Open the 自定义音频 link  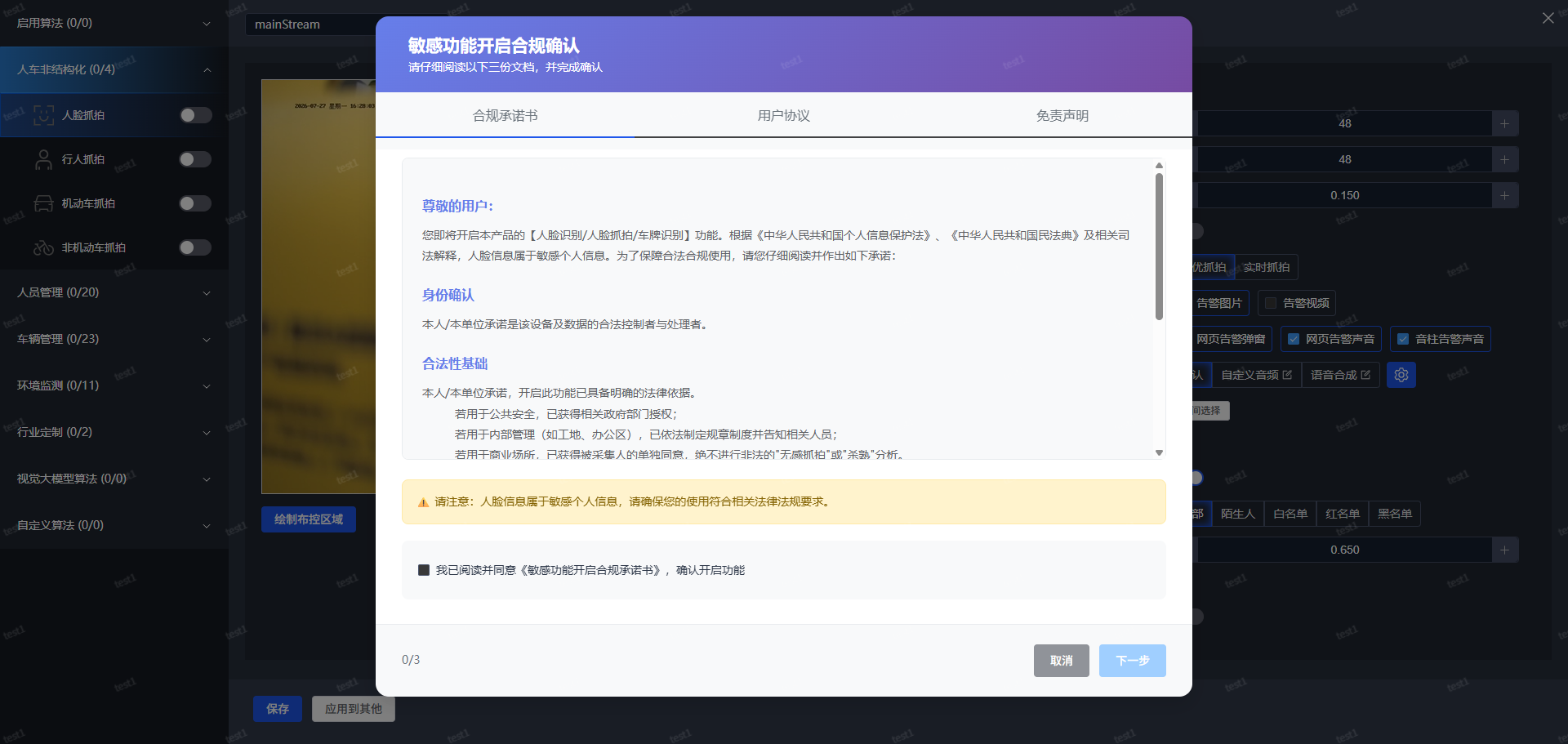tap(1257, 375)
